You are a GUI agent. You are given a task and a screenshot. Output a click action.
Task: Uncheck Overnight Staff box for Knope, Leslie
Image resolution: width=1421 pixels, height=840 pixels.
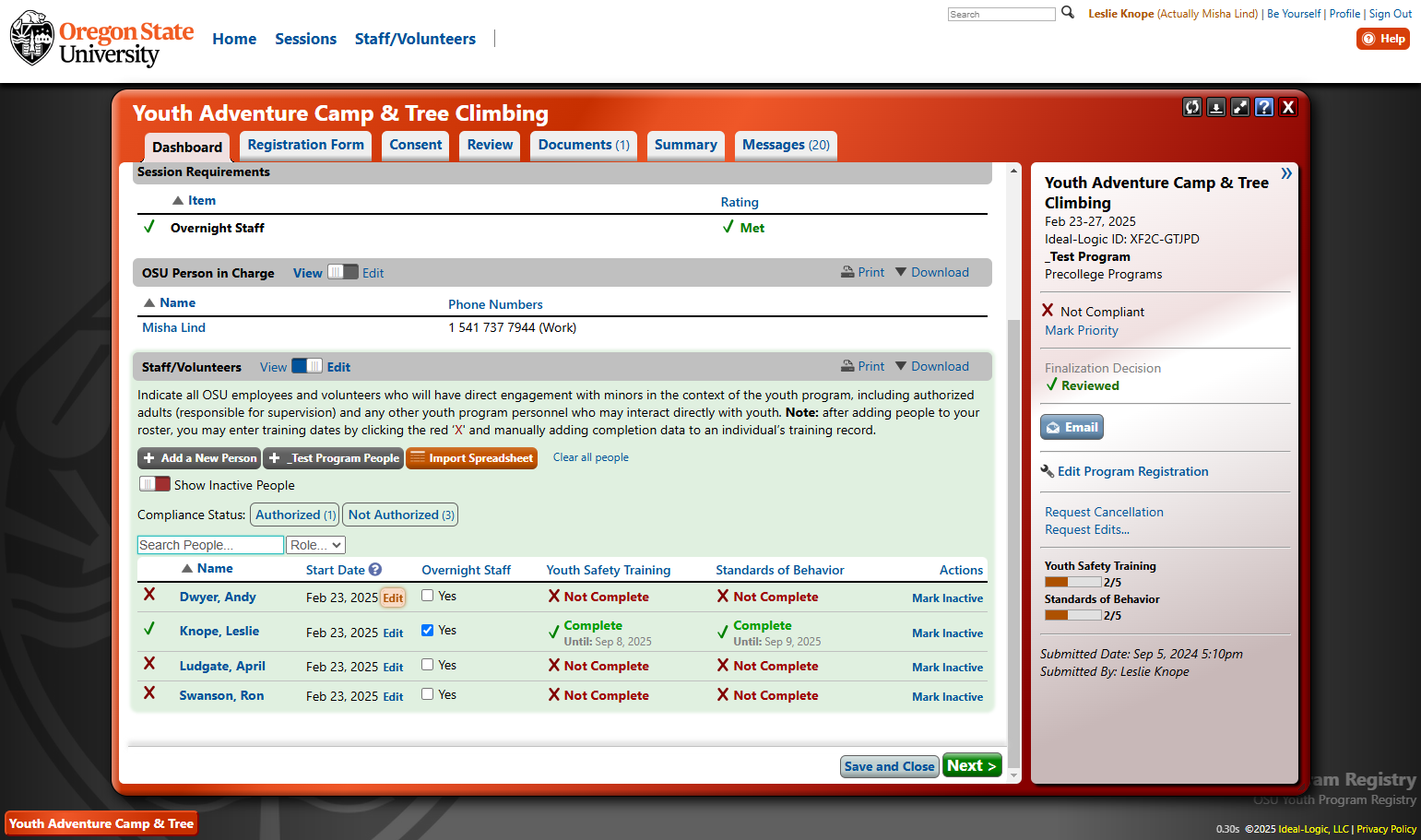(x=428, y=631)
